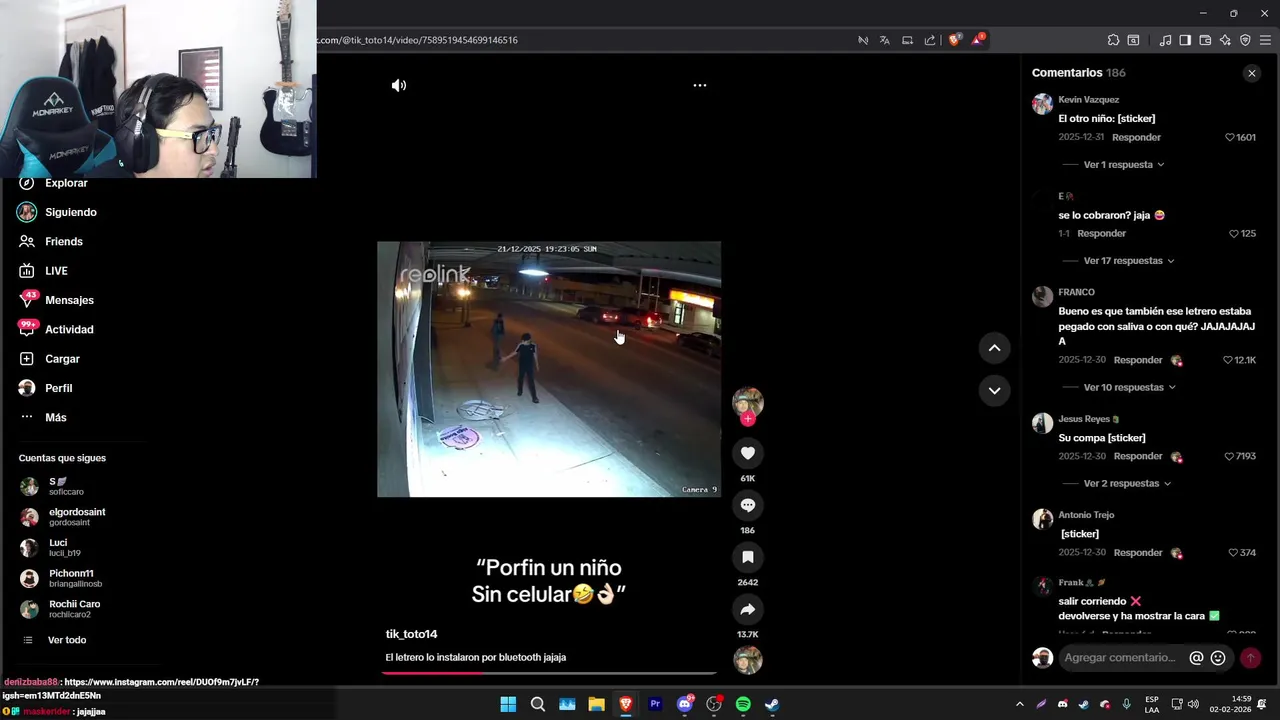This screenshot has width=1280, height=720.
Task: Open Actividad notifications
Action: (69, 329)
